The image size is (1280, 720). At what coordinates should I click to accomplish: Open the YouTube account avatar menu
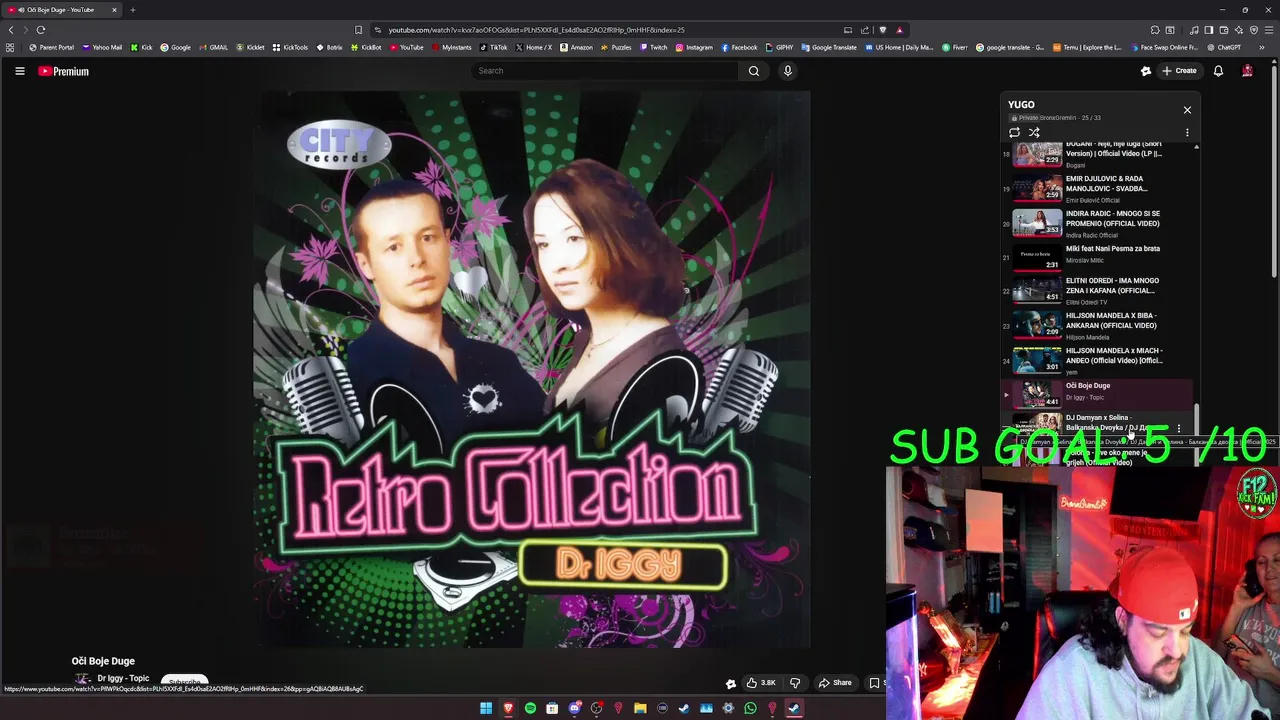pos(1247,71)
